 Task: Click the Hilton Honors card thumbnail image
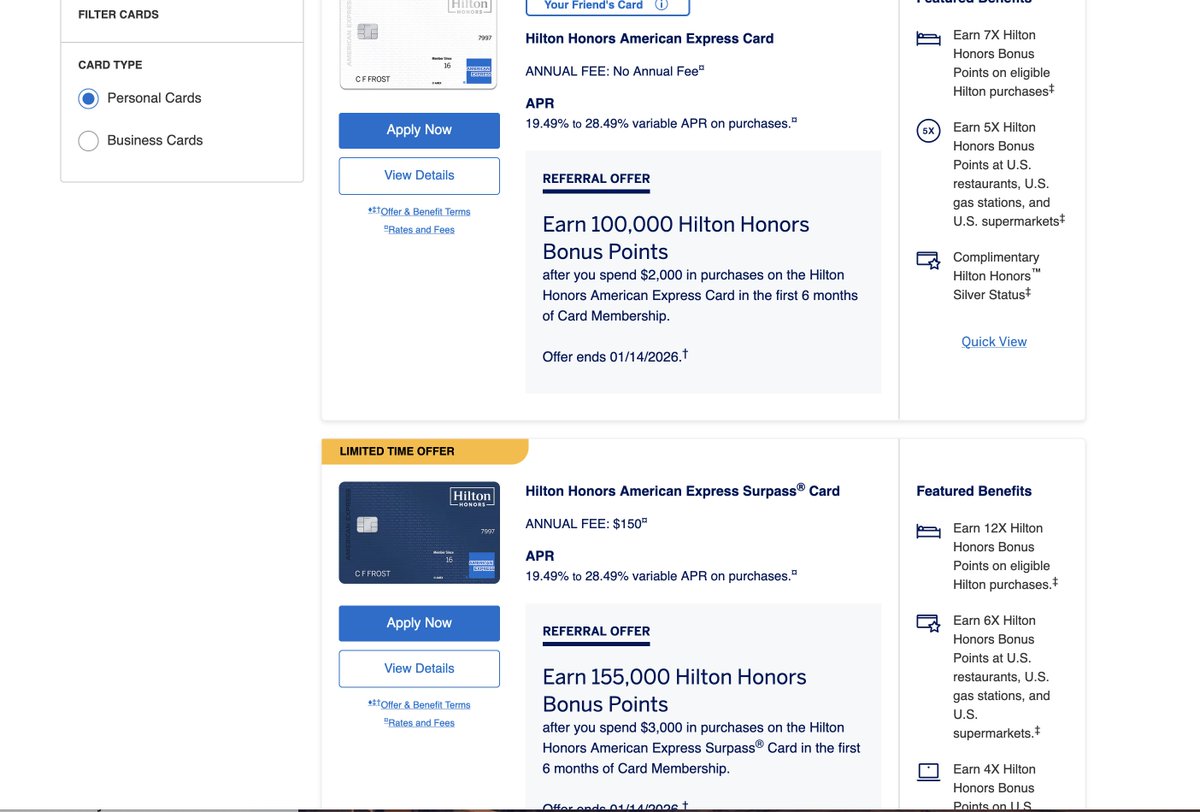[x=418, y=42]
